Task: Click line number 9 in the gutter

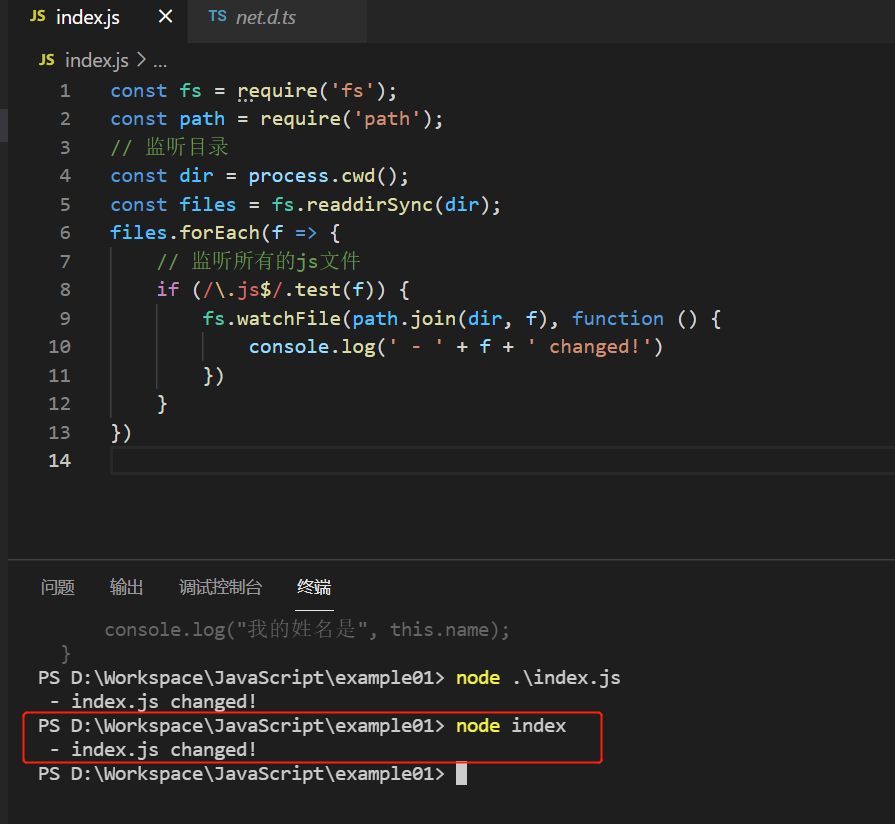Action: coord(65,319)
